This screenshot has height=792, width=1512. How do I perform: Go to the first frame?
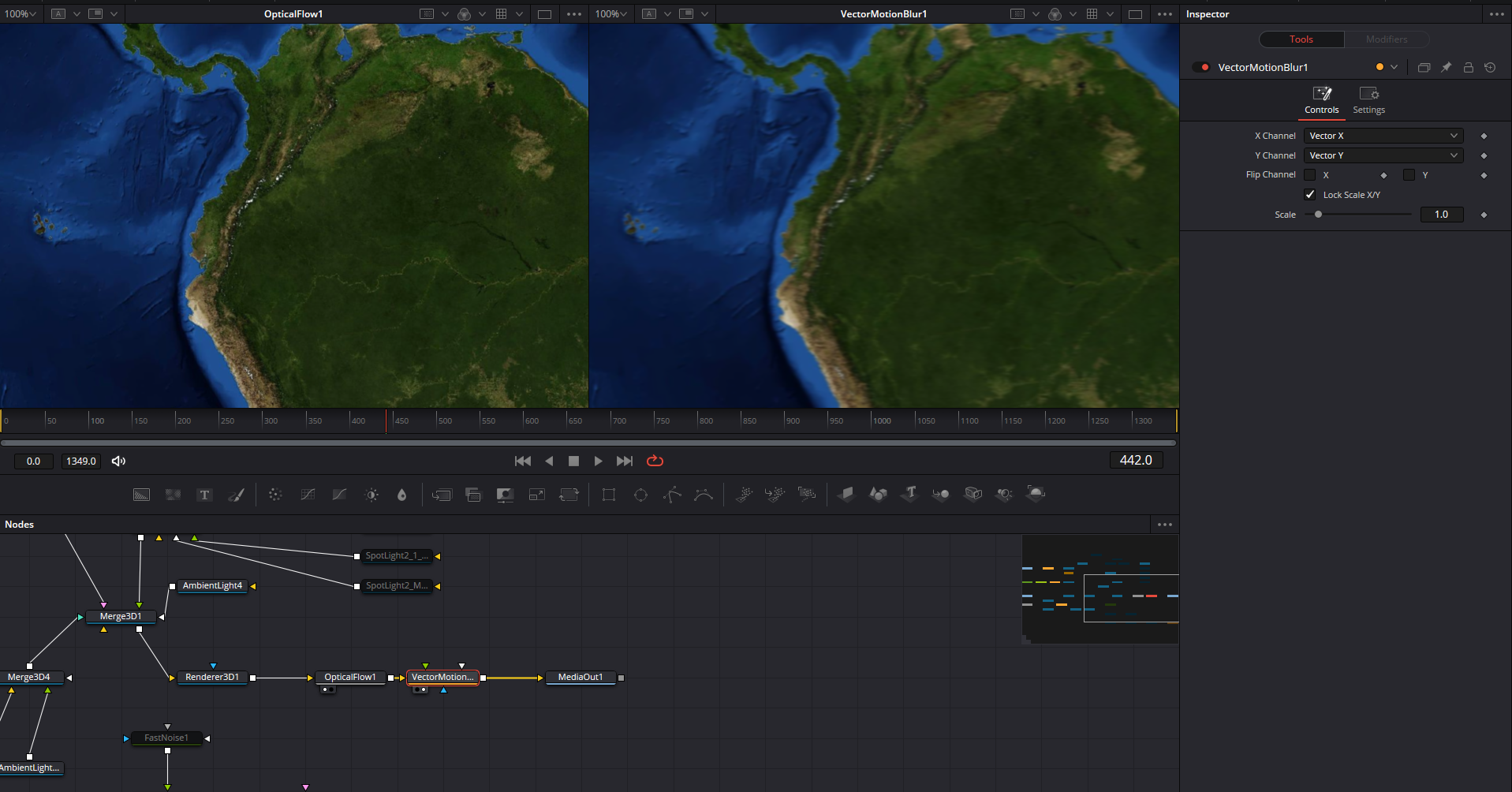(523, 461)
